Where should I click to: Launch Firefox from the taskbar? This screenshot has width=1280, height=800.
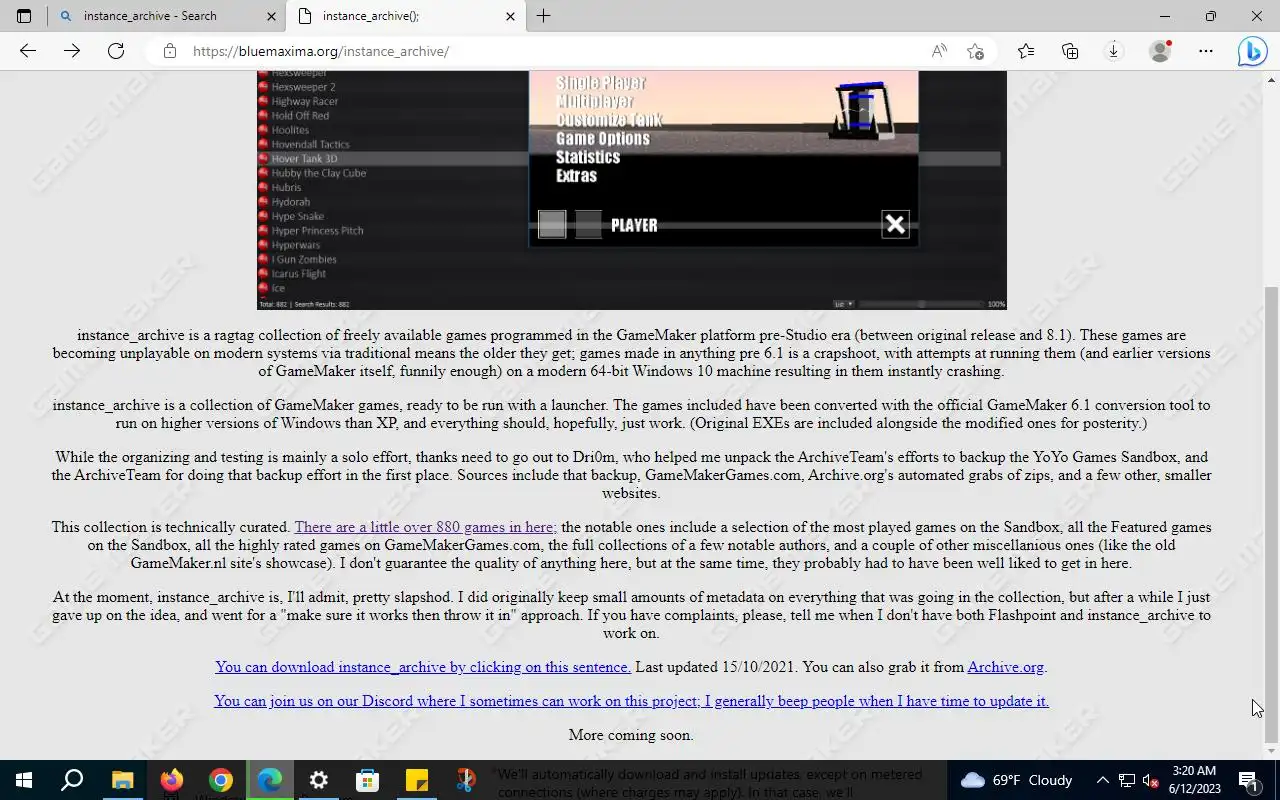pos(171,780)
